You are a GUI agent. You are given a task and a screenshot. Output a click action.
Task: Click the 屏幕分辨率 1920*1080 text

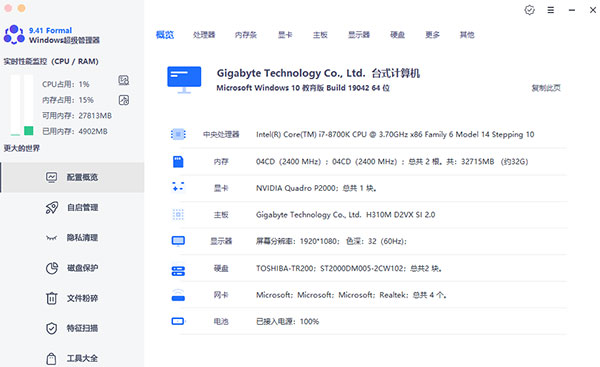(331, 241)
